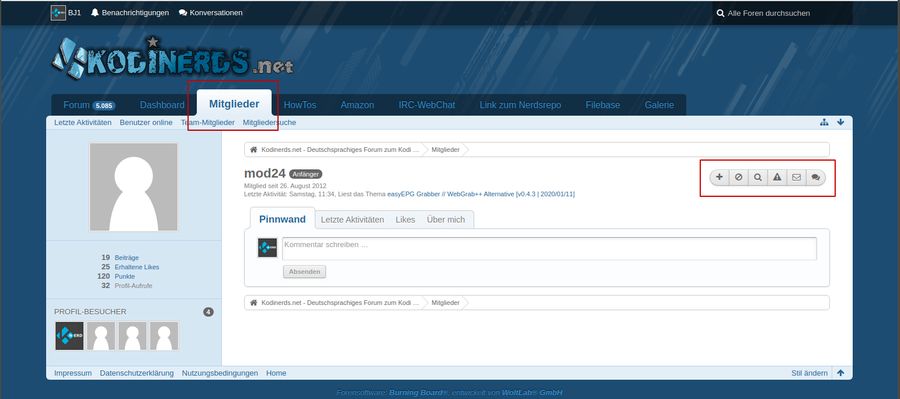Click the bell icon for Benachrichtigungen
The image size is (900, 399).
95,13
